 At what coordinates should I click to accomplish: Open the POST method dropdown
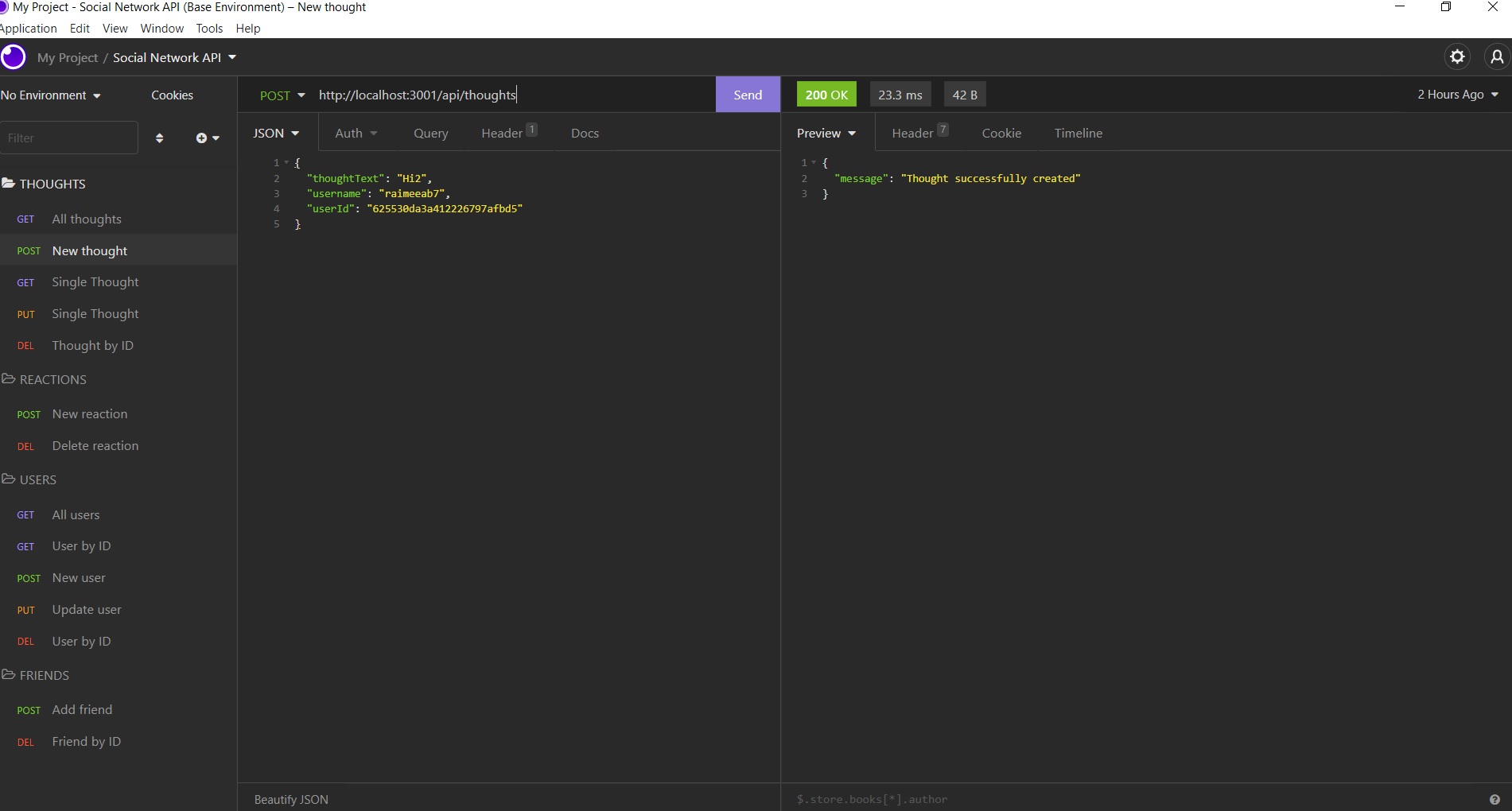282,95
